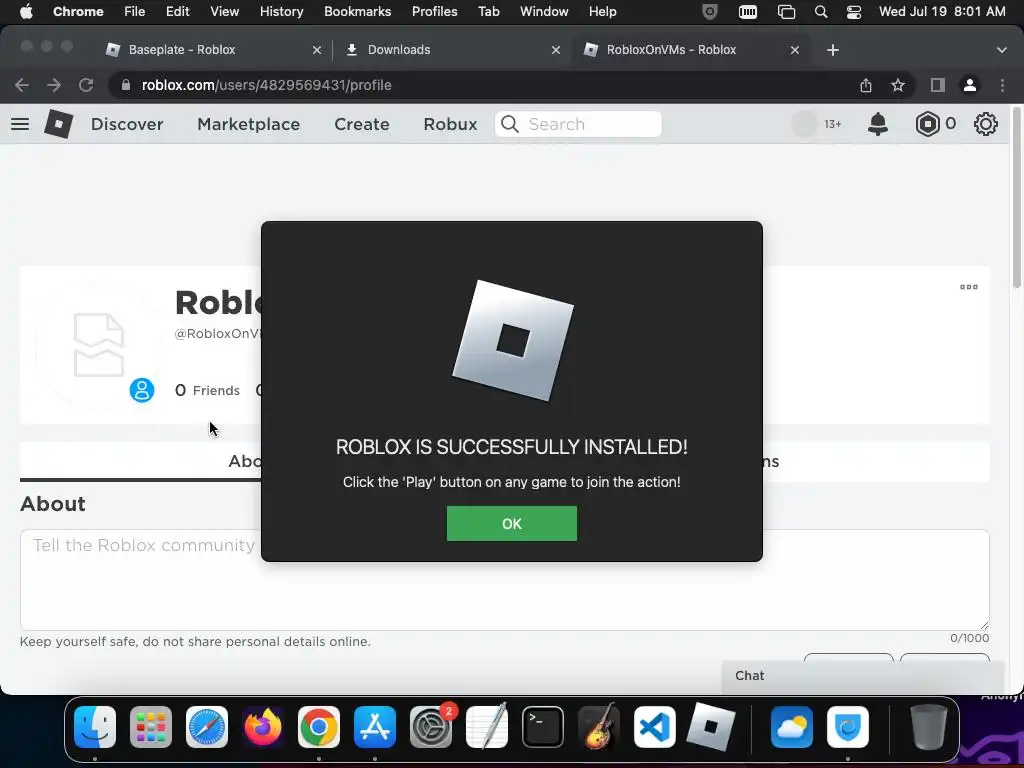
Task: Click the 0 Friends link
Action: 208,391
